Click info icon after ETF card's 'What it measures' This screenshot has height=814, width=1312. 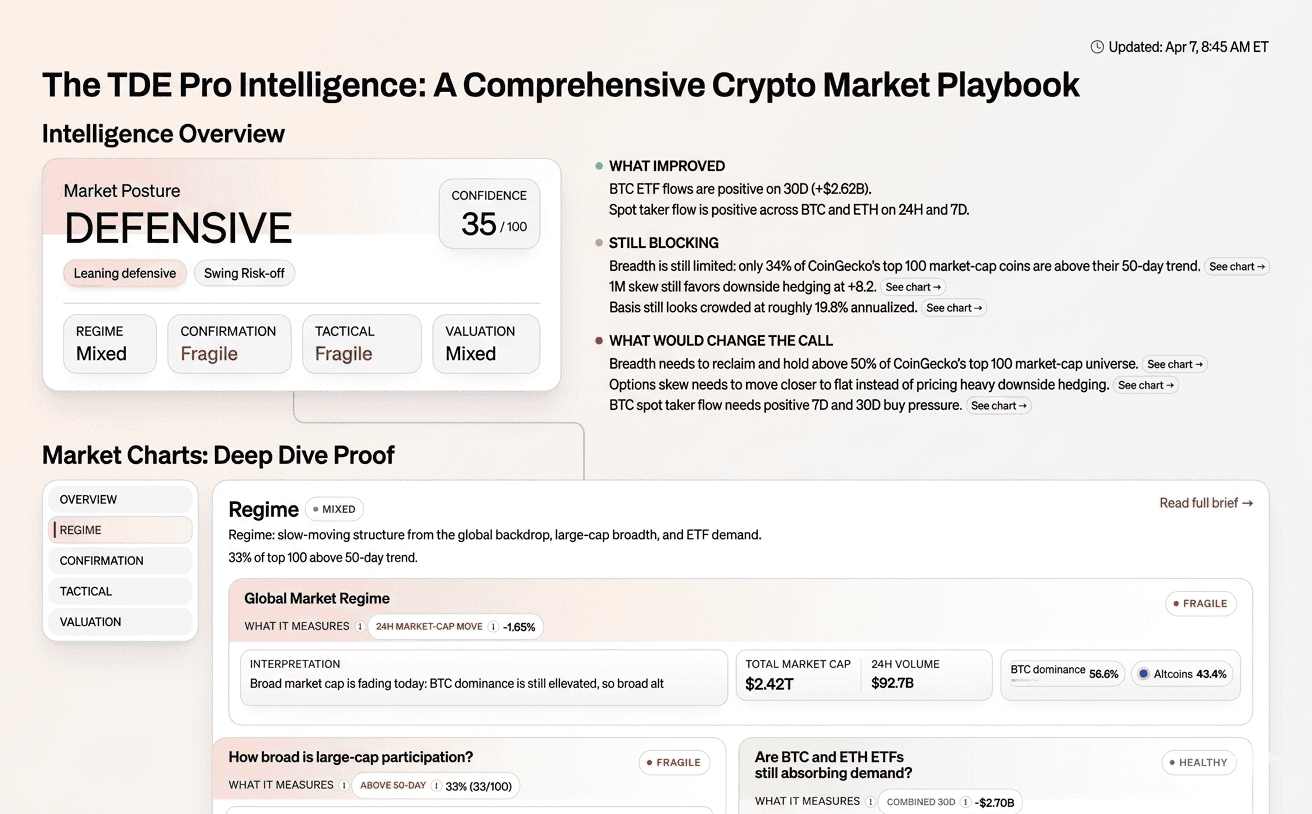(870, 802)
